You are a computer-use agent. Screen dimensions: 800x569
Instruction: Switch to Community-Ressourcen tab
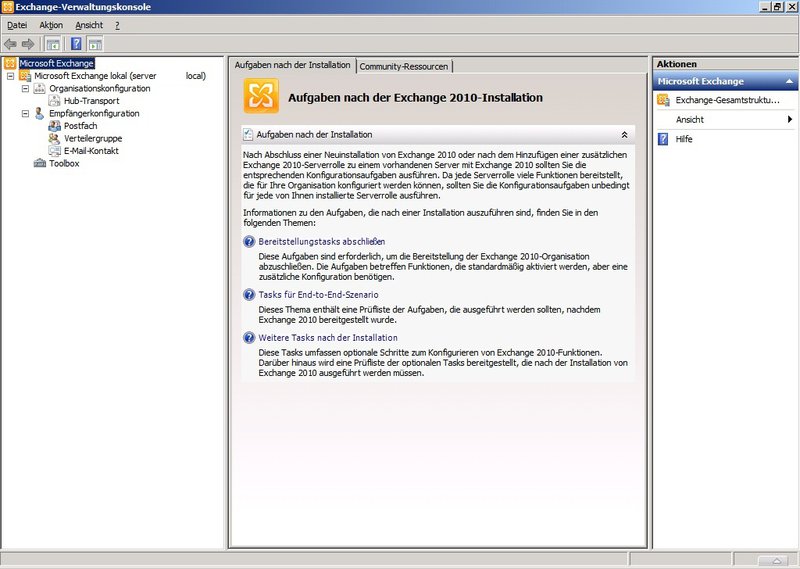pos(404,66)
